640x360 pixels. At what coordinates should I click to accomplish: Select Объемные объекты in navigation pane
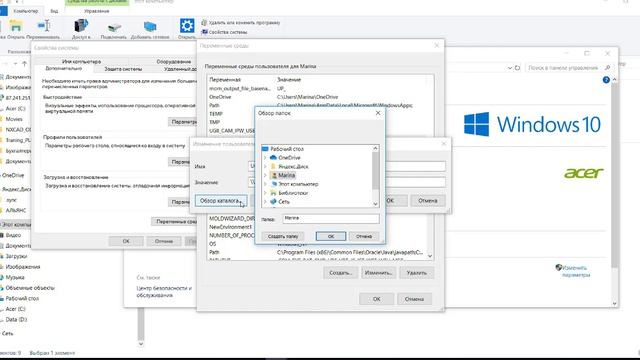(30, 288)
